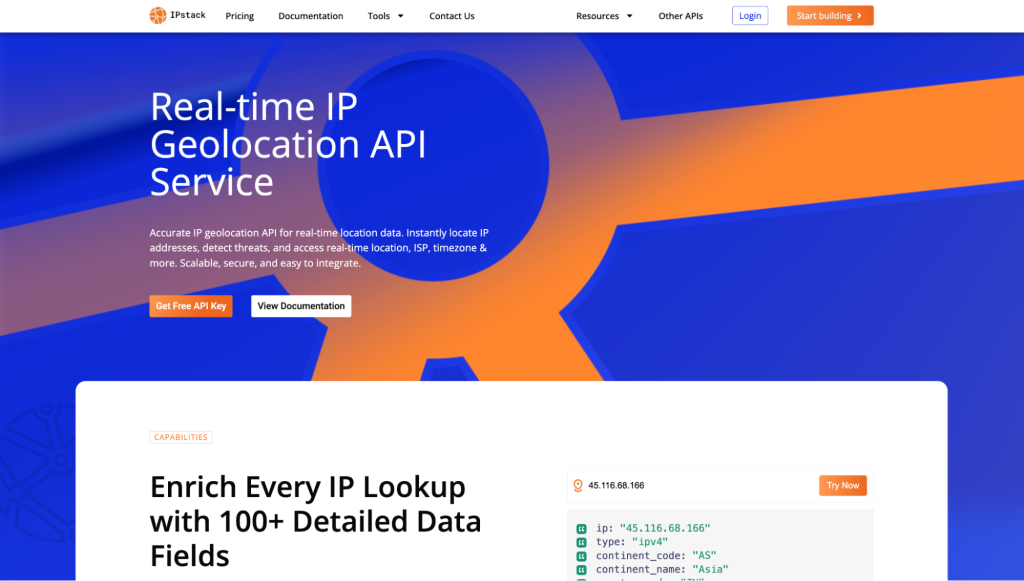The width and height of the screenshot is (1024, 581).
Task: Click the CAPABILITIES tag label
Action: 181,437
